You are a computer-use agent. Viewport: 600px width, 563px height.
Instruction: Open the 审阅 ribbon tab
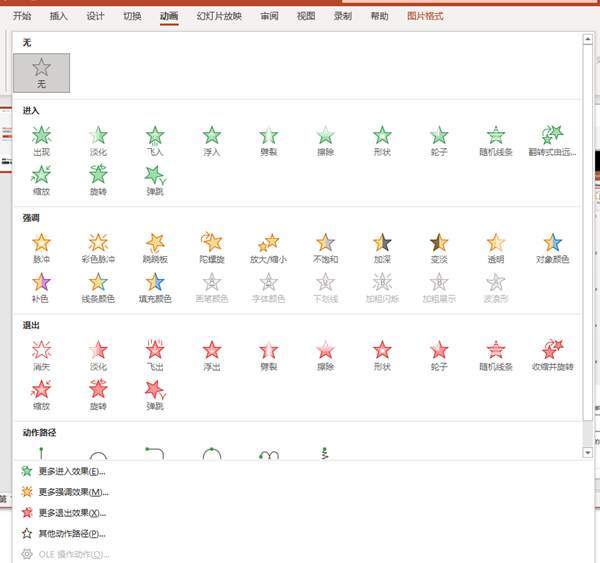pyautogui.click(x=269, y=16)
